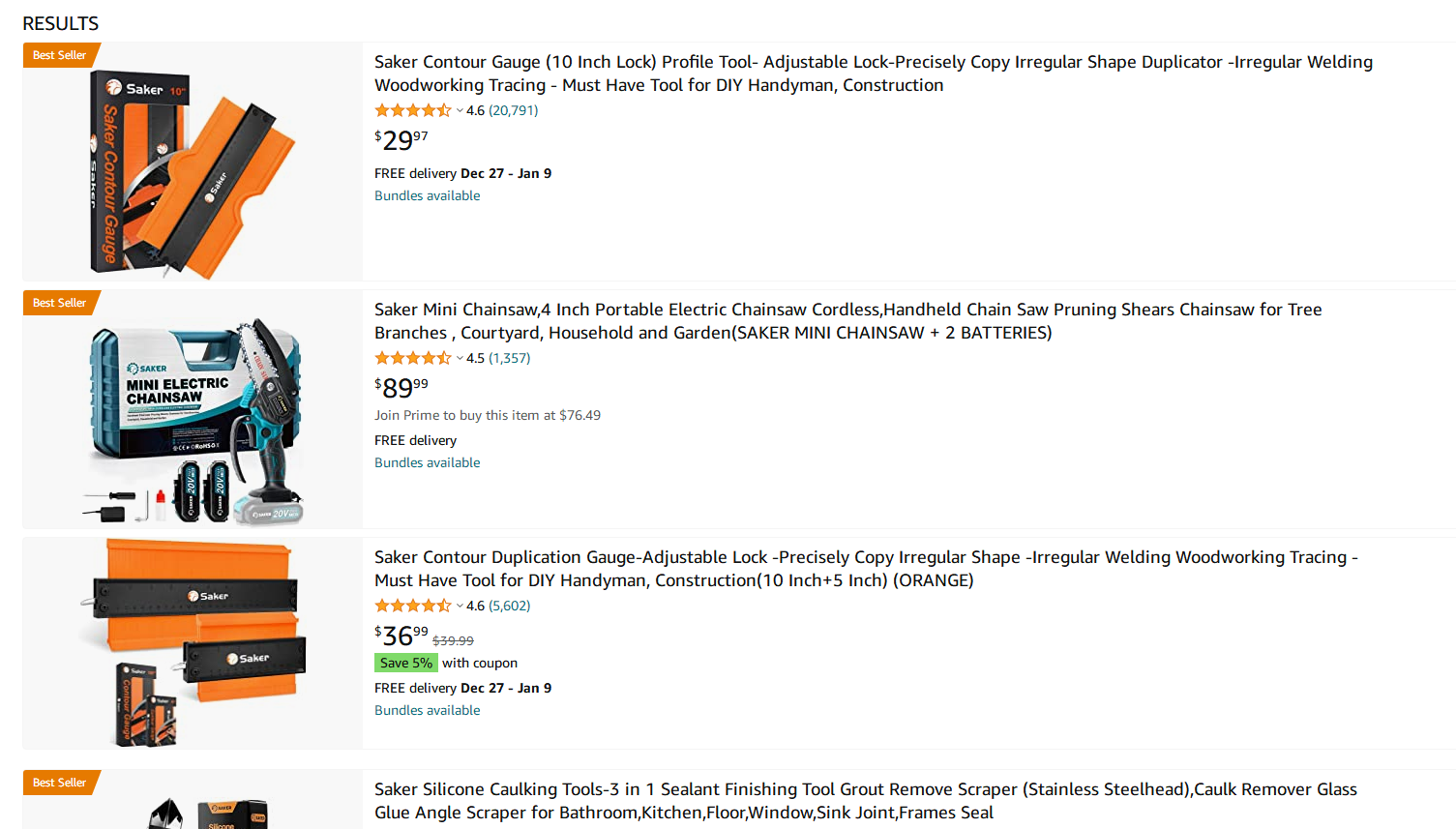Screen dimensions: 1456x829
Task: Open the Saker Contour Duplication Gauge ORANGE title
Action: (866, 569)
